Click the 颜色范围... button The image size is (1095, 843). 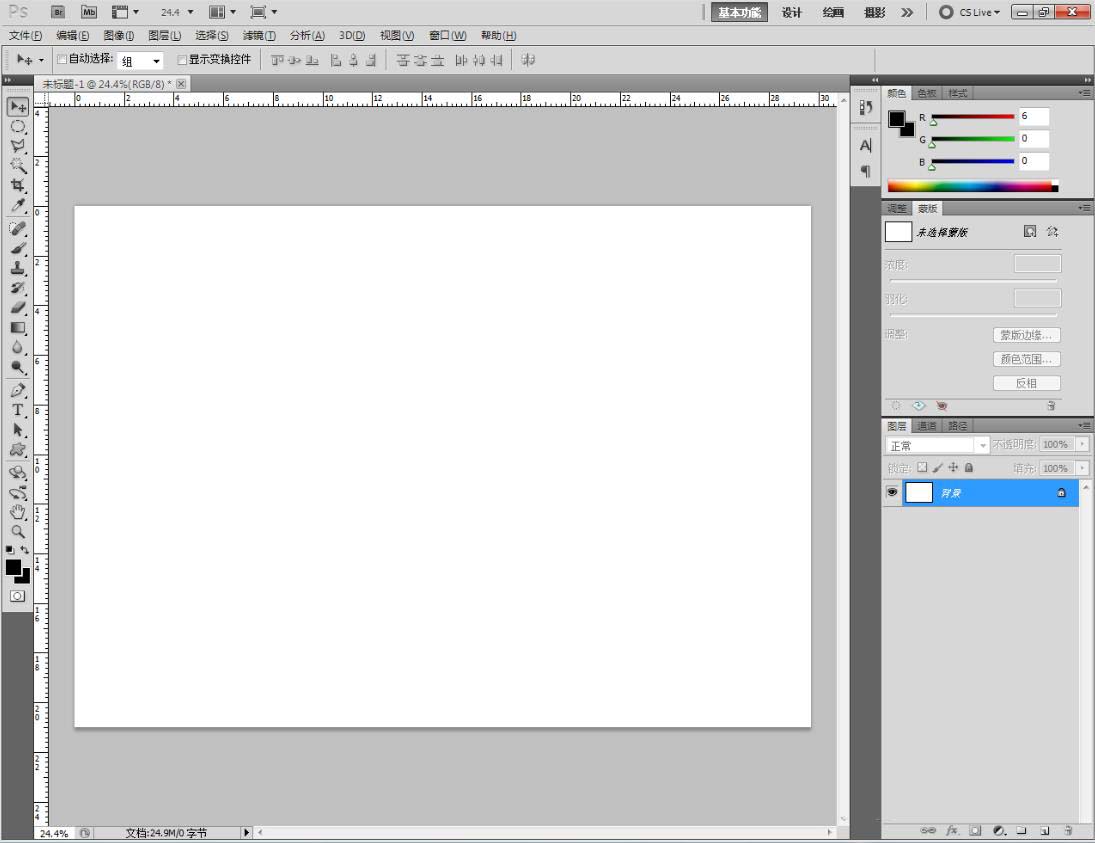tap(1027, 359)
